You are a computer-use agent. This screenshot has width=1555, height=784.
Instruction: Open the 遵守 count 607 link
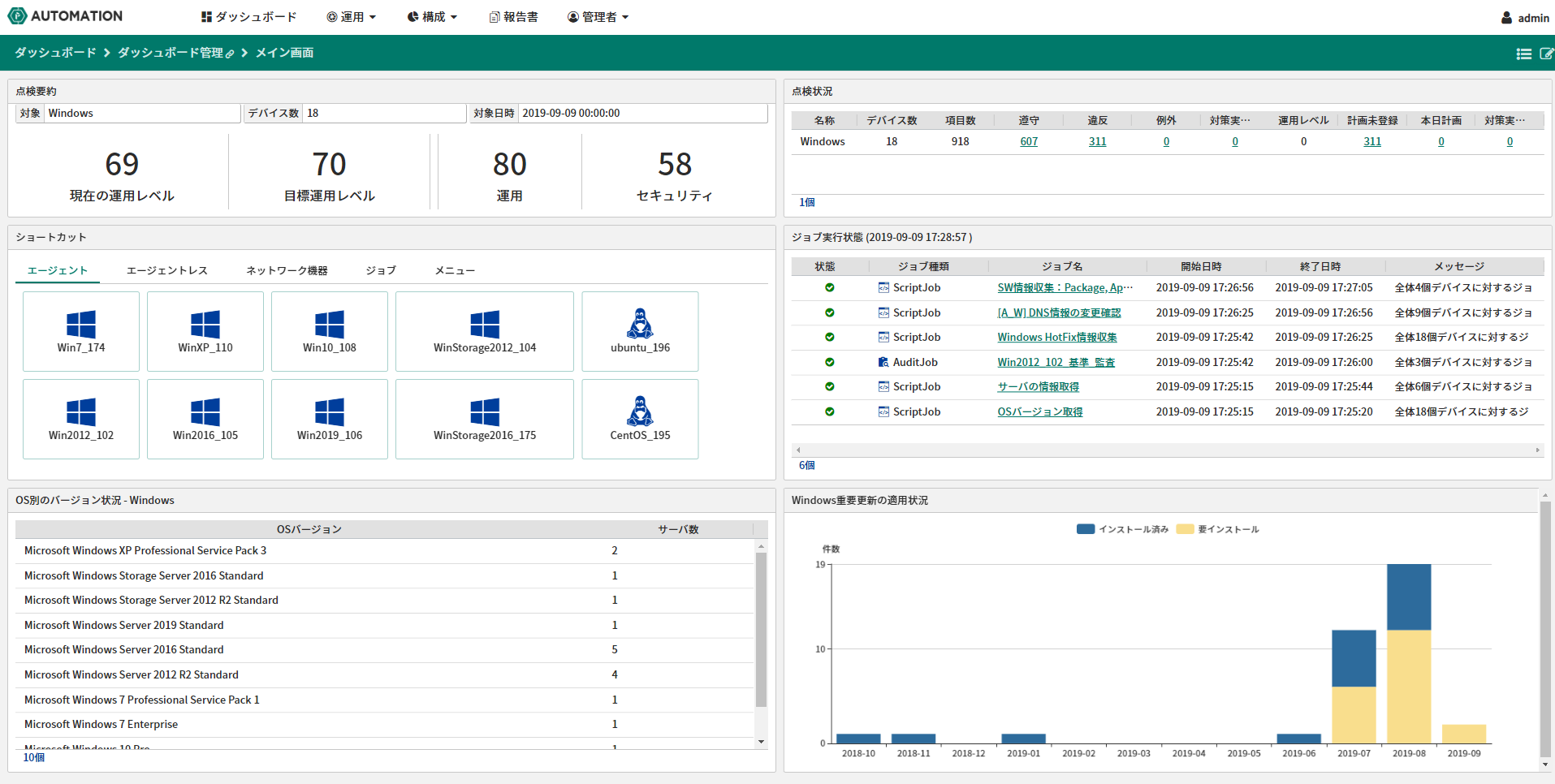1029,141
